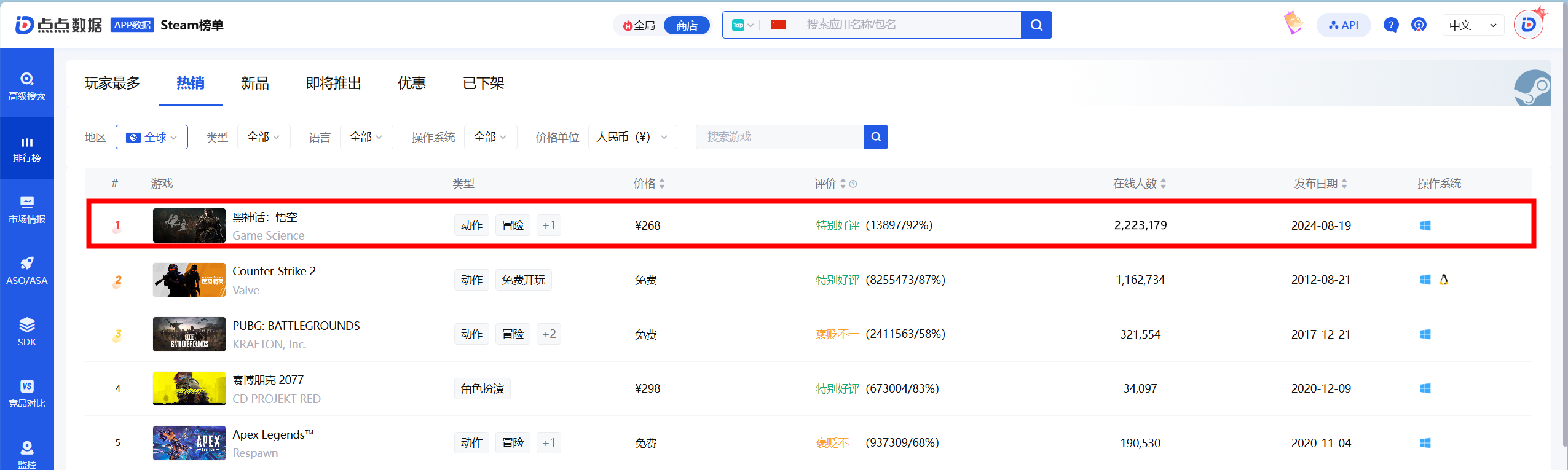
Task: Open the 价格单位 人民币 dropdown
Action: [632, 137]
